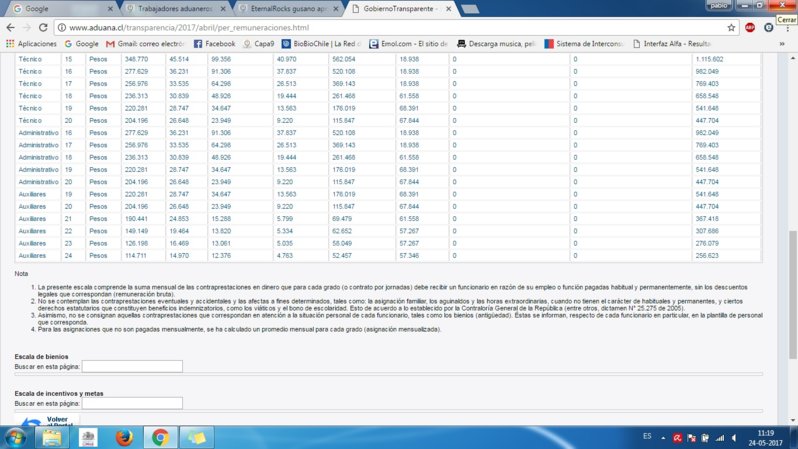Open the Action Center flag tray icon
The height and width of the screenshot is (449, 798).
(692, 438)
